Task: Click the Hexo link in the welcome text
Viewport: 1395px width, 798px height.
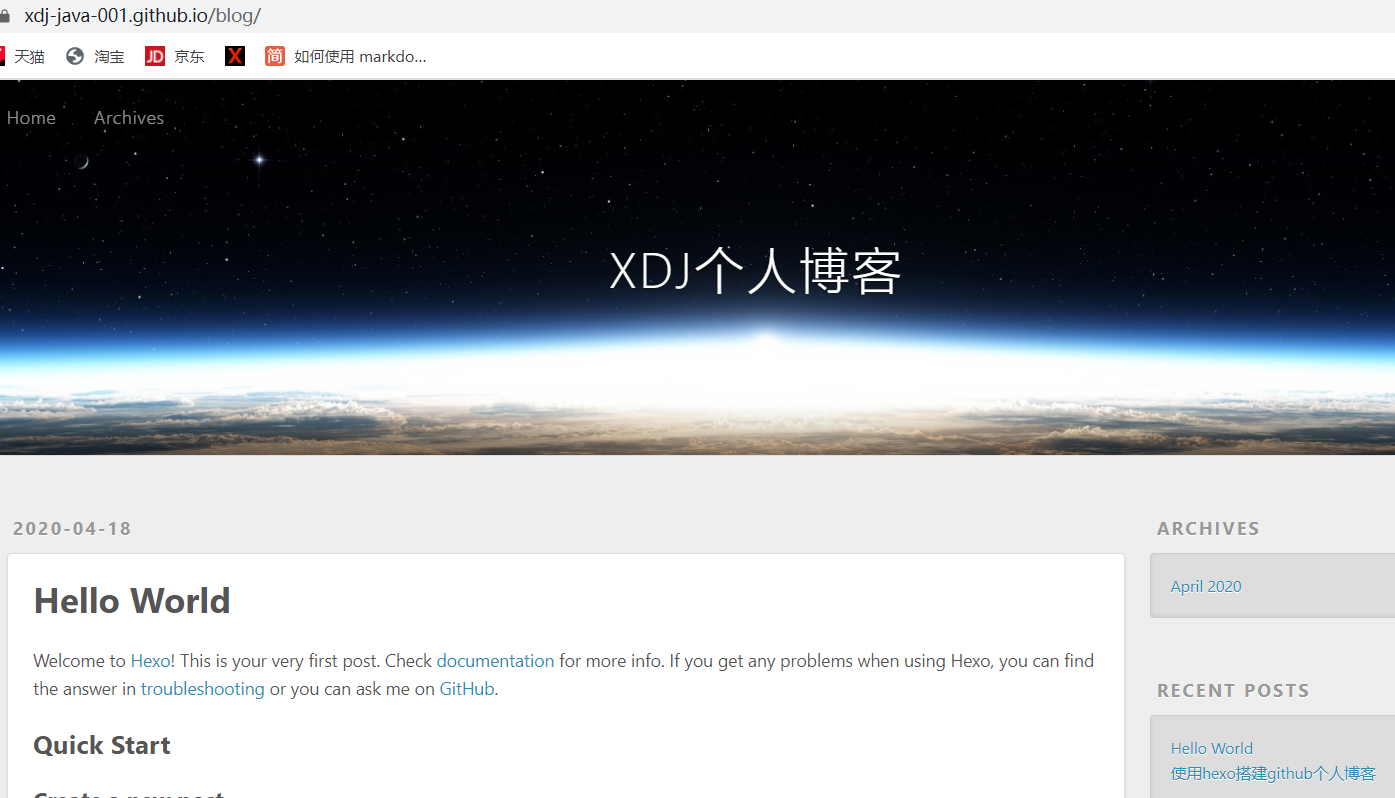Action: coord(149,660)
